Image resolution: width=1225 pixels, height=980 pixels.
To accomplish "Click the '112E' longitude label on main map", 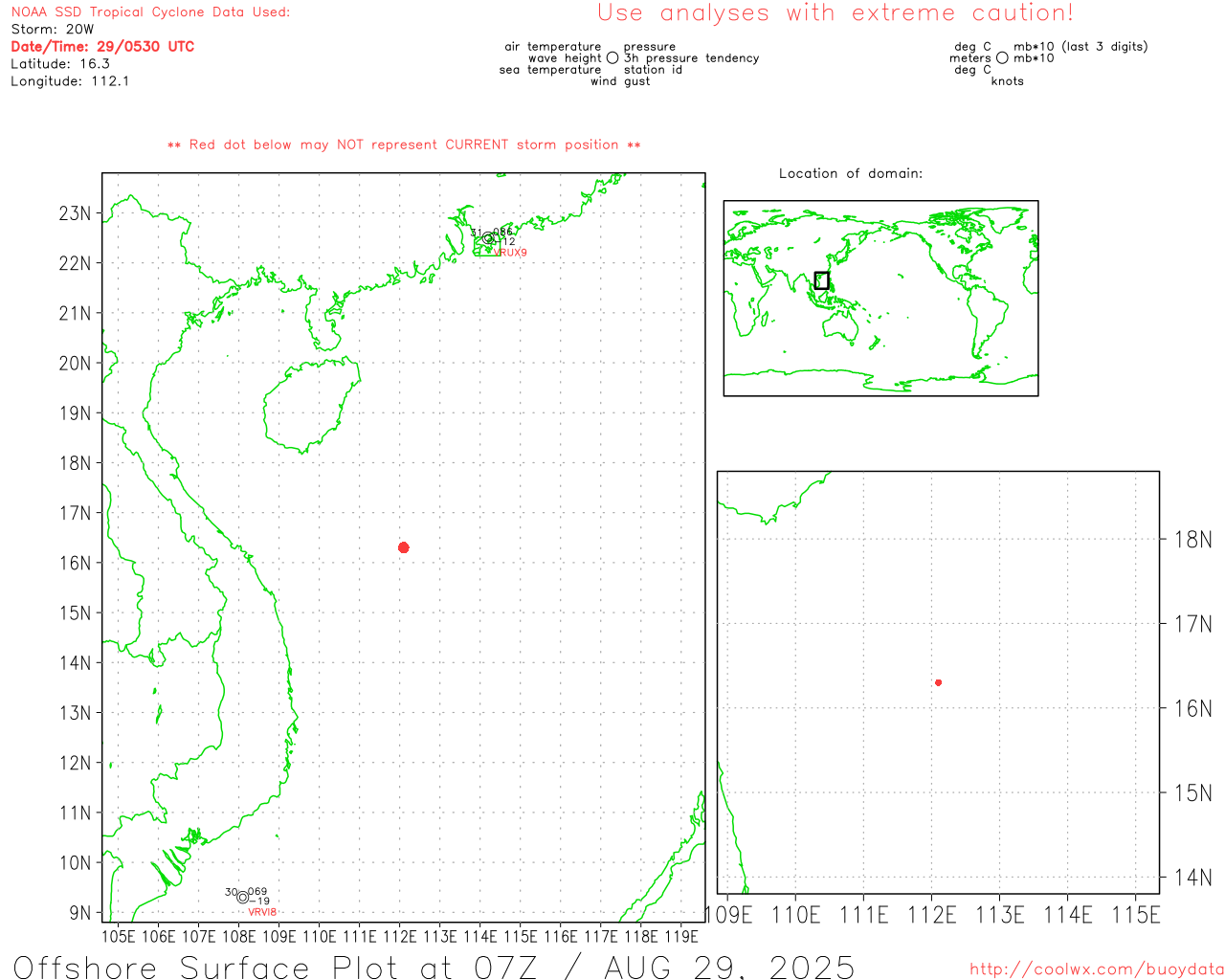I will coord(400,937).
